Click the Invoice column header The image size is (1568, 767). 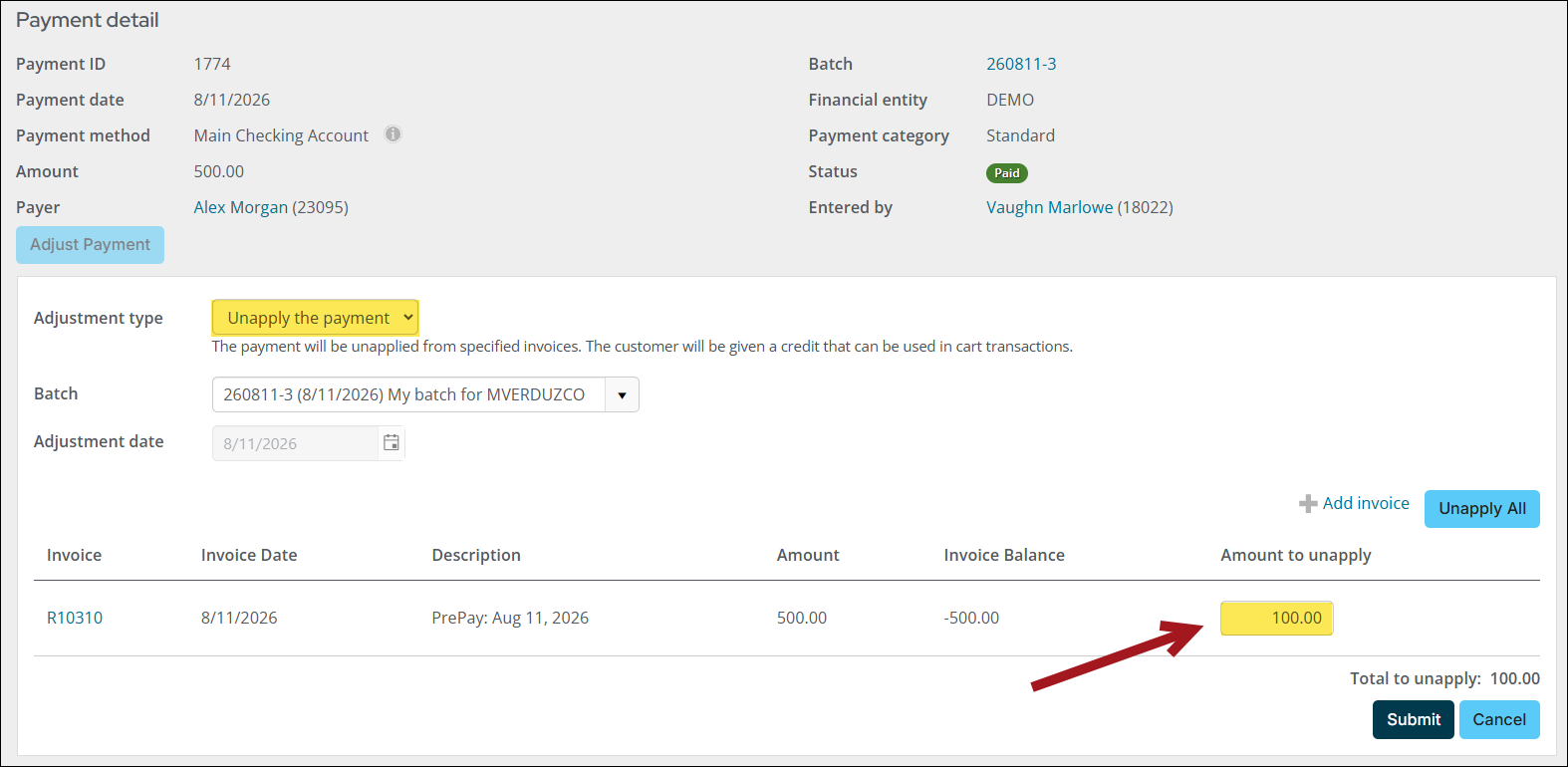(x=74, y=555)
